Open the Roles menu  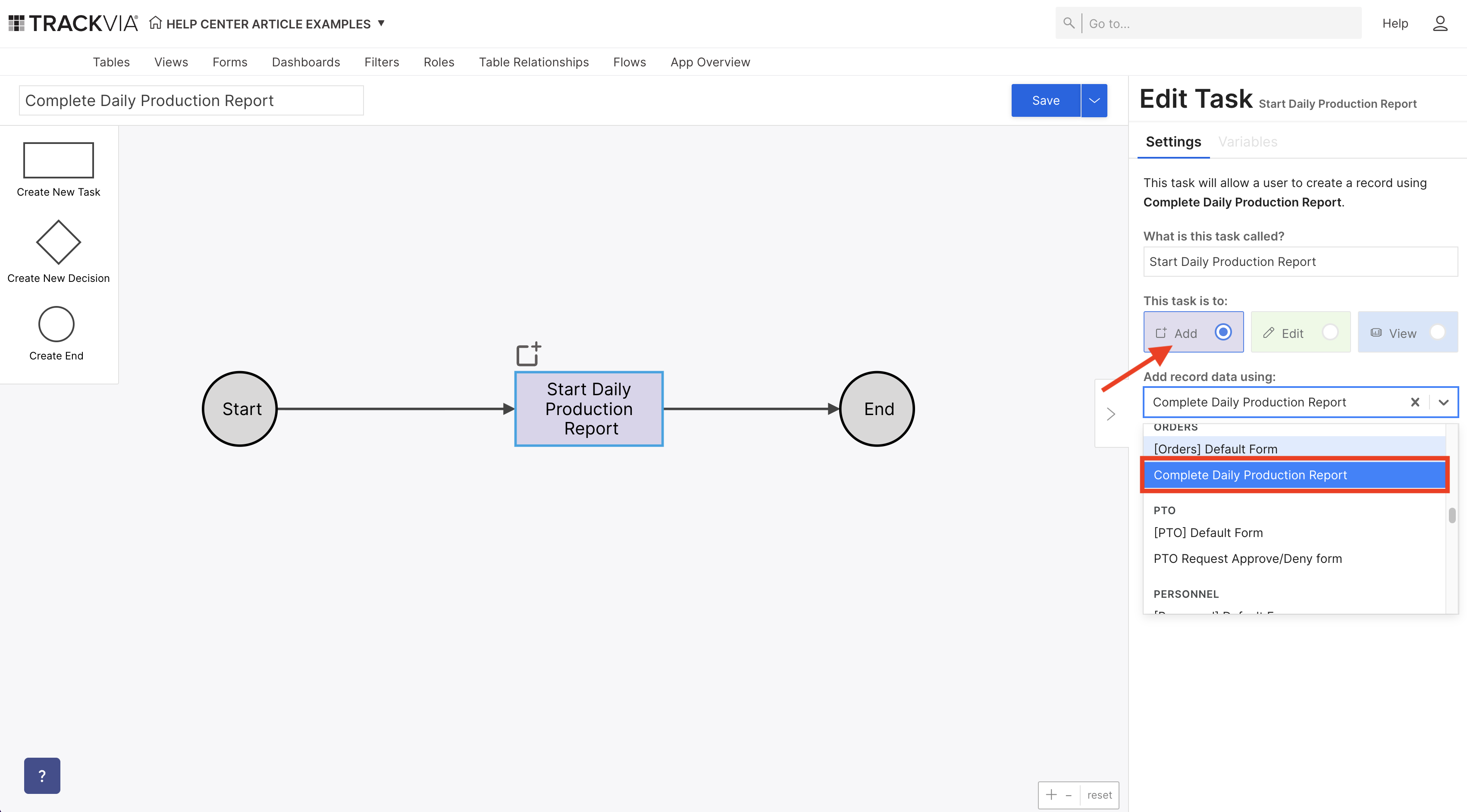[439, 62]
